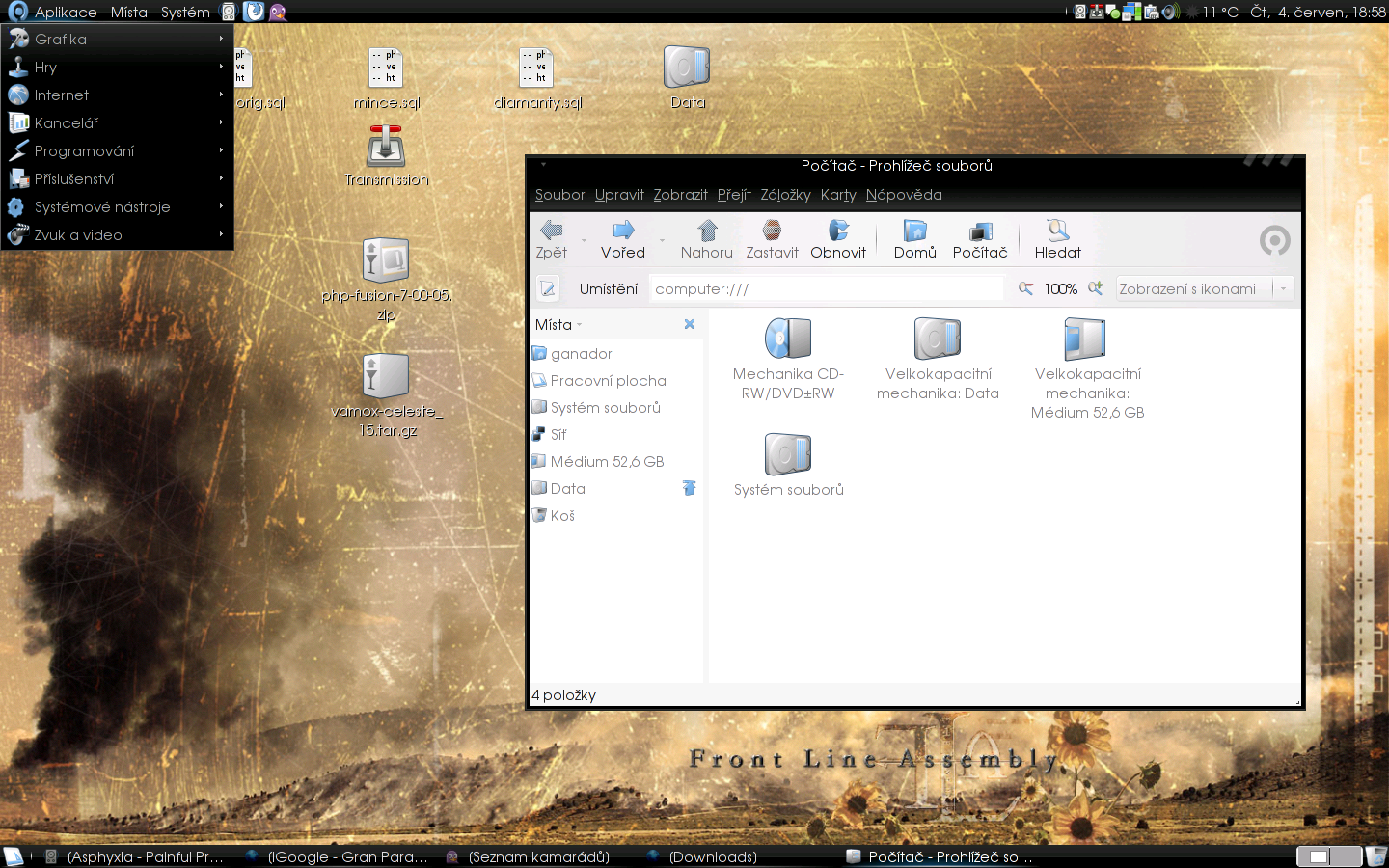Select Systém souborů in sidebar
The width and height of the screenshot is (1389, 868).
pyautogui.click(x=616, y=408)
